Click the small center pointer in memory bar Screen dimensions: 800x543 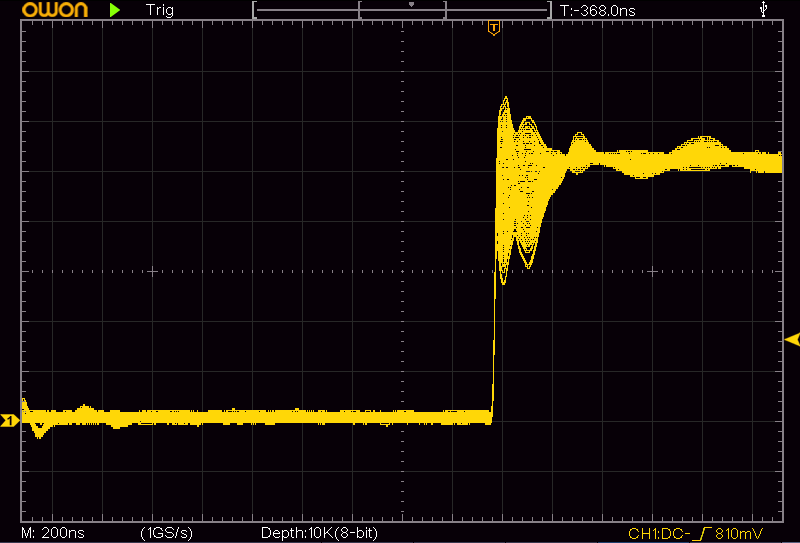click(411, 5)
